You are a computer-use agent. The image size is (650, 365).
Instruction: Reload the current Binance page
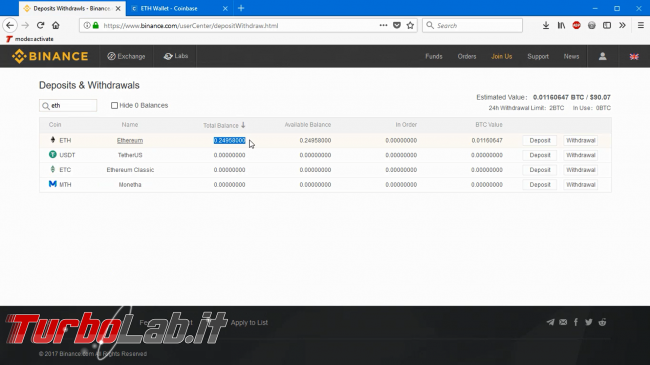tap(40, 25)
